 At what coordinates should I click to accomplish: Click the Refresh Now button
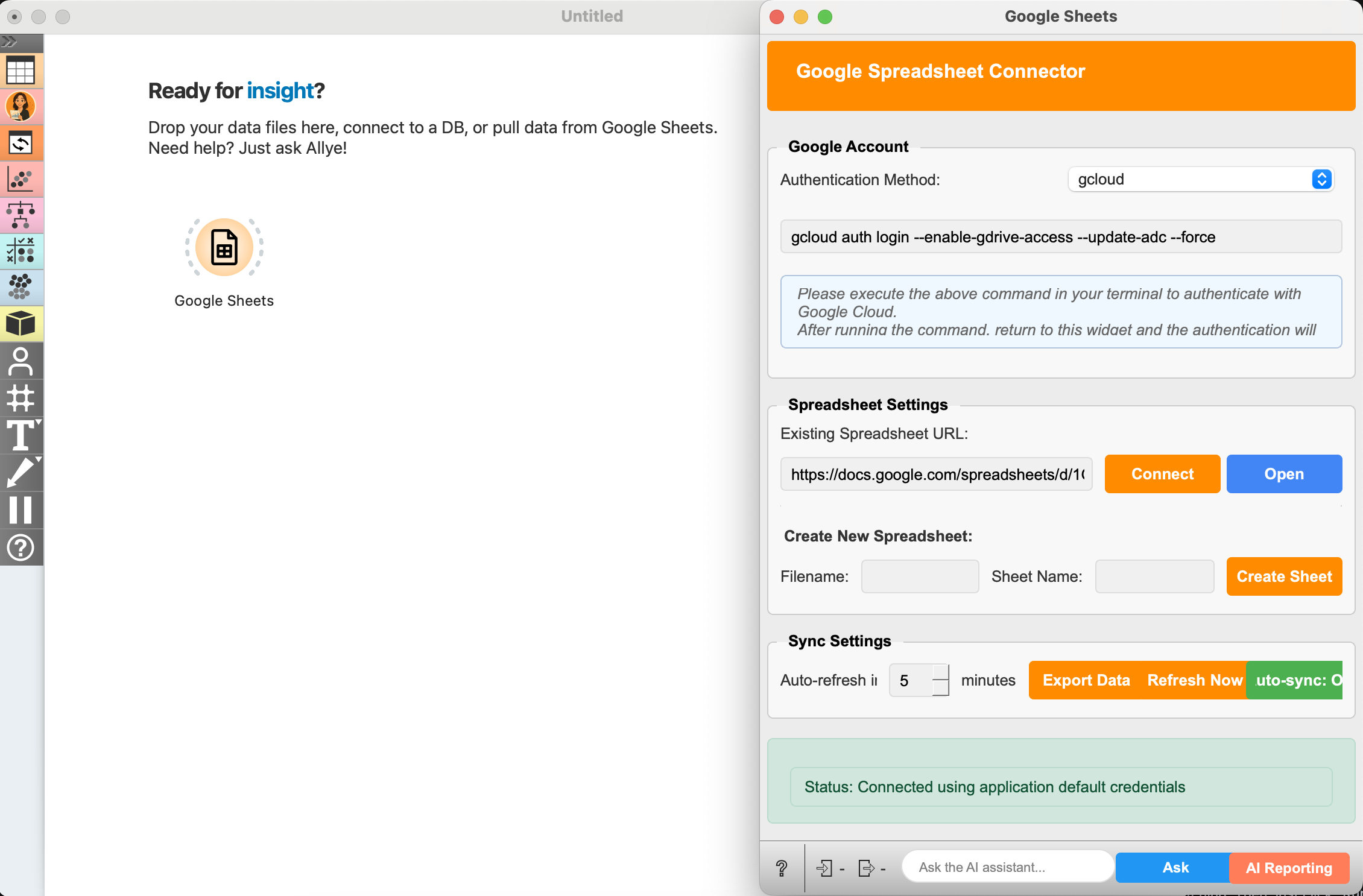tap(1195, 680)
